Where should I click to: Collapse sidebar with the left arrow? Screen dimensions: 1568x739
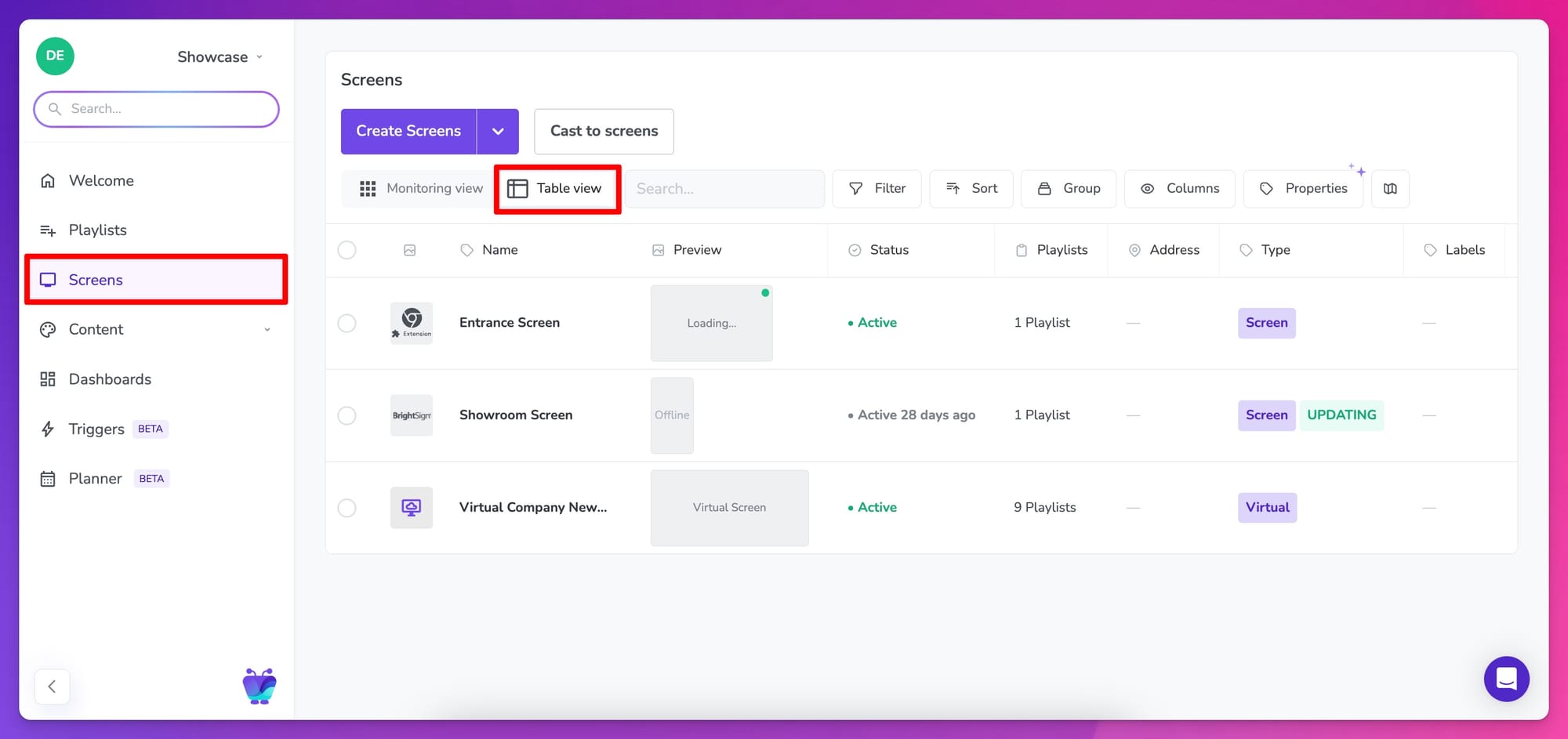click(x=52, y=686)
